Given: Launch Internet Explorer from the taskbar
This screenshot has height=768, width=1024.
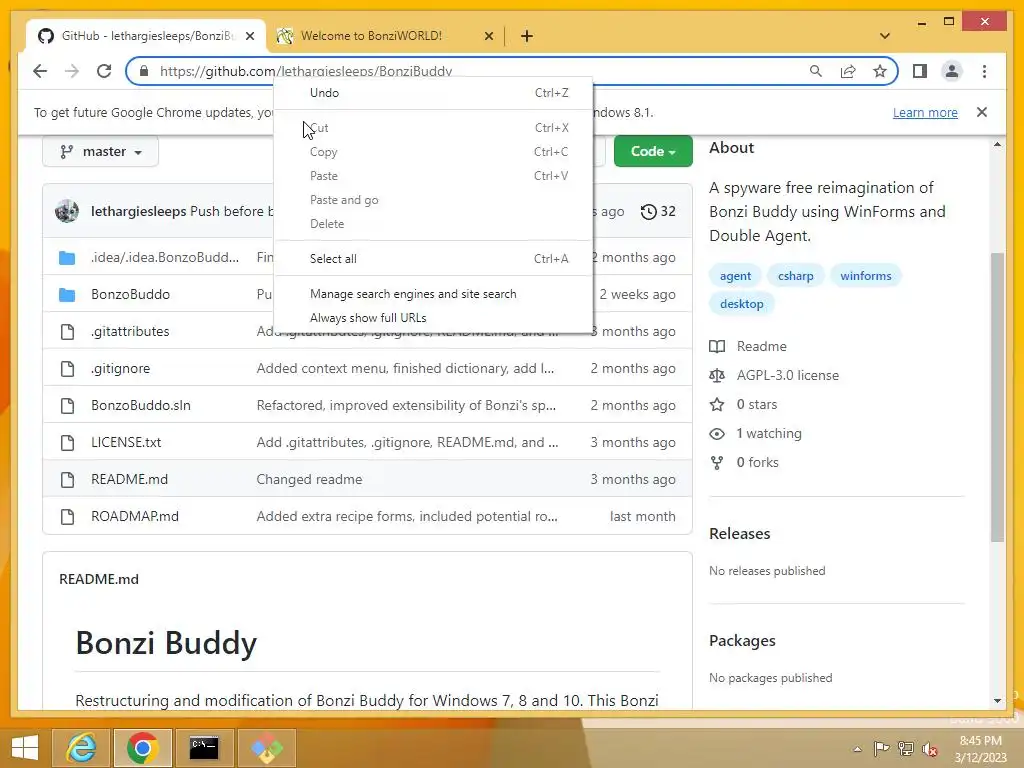Looking at the screenshot, I should pos(81,748).
